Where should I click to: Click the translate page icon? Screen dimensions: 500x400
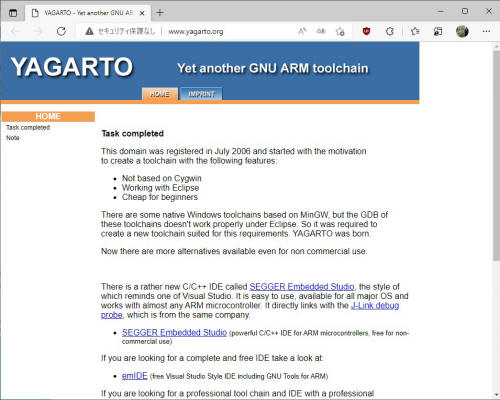321,31
